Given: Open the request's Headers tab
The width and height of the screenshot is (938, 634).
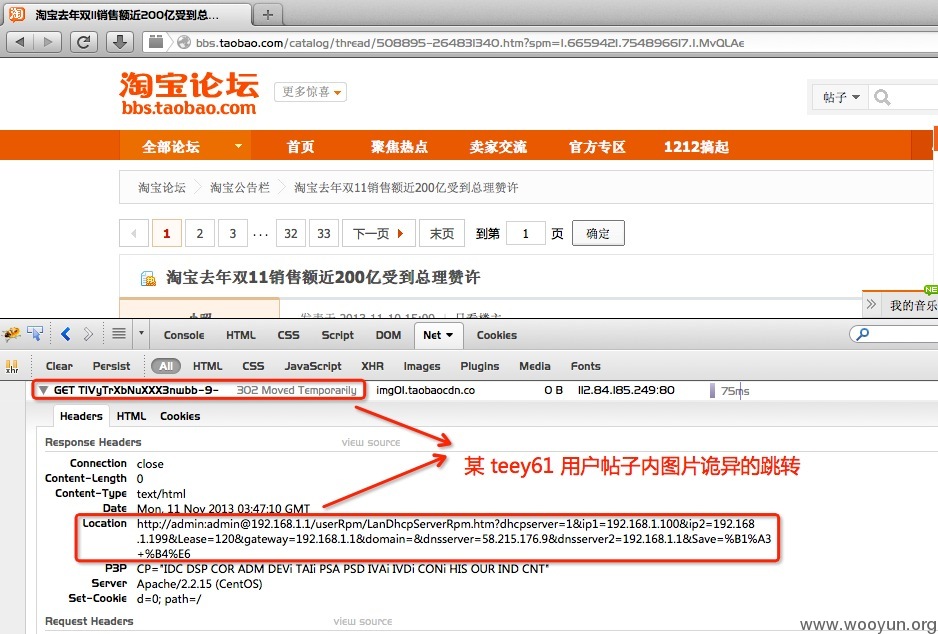Looking at the screenshot, I should 81,416.
